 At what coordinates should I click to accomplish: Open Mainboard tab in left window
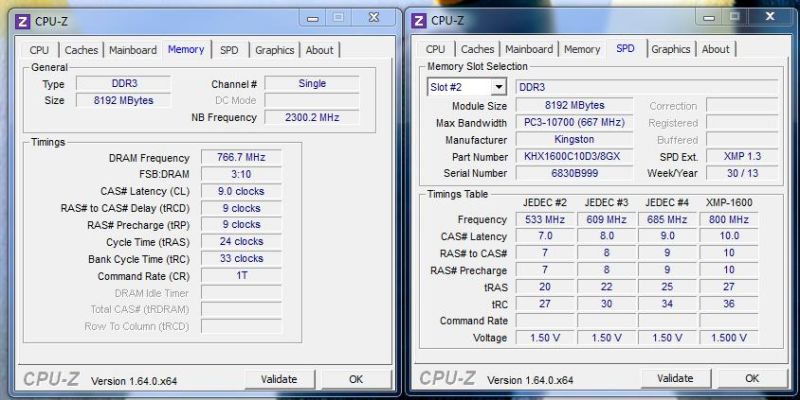pyautogui.click(x=133, y=50)
